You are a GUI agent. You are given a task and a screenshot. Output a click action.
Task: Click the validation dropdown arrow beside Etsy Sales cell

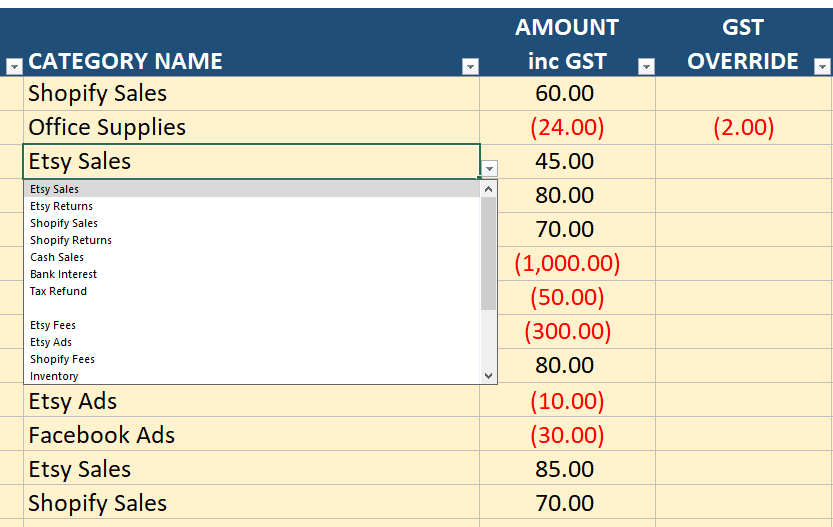pyautogui.click(x=489, y=168)
